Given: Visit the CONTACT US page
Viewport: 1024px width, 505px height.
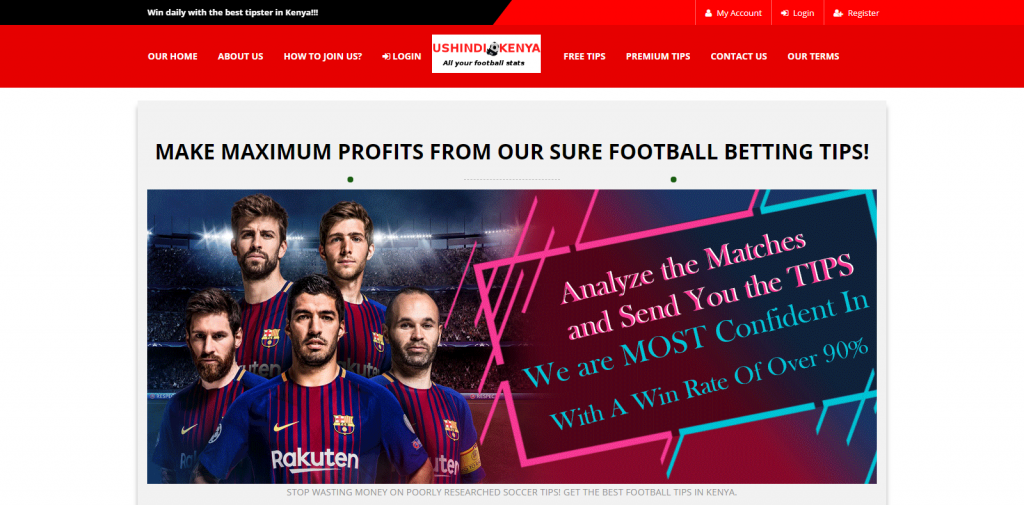Looking at the screenshot, I should tap(739, 56).
